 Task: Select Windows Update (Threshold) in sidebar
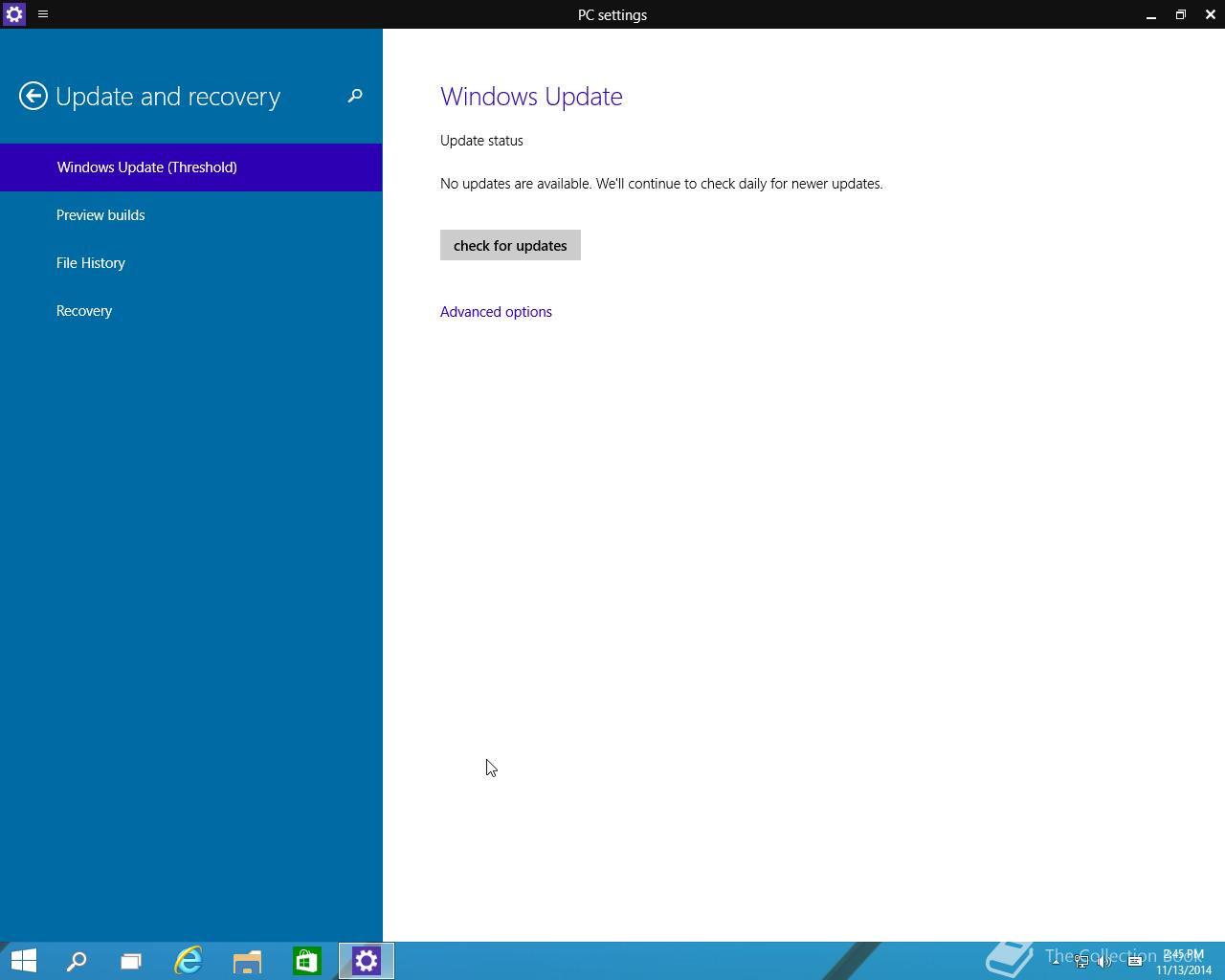191,167
